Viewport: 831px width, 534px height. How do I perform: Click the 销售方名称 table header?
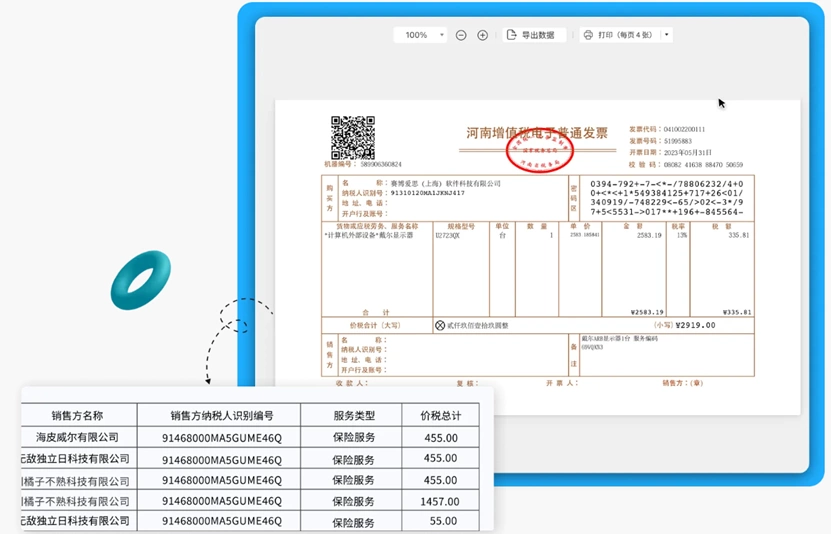[x=77, y=415]
